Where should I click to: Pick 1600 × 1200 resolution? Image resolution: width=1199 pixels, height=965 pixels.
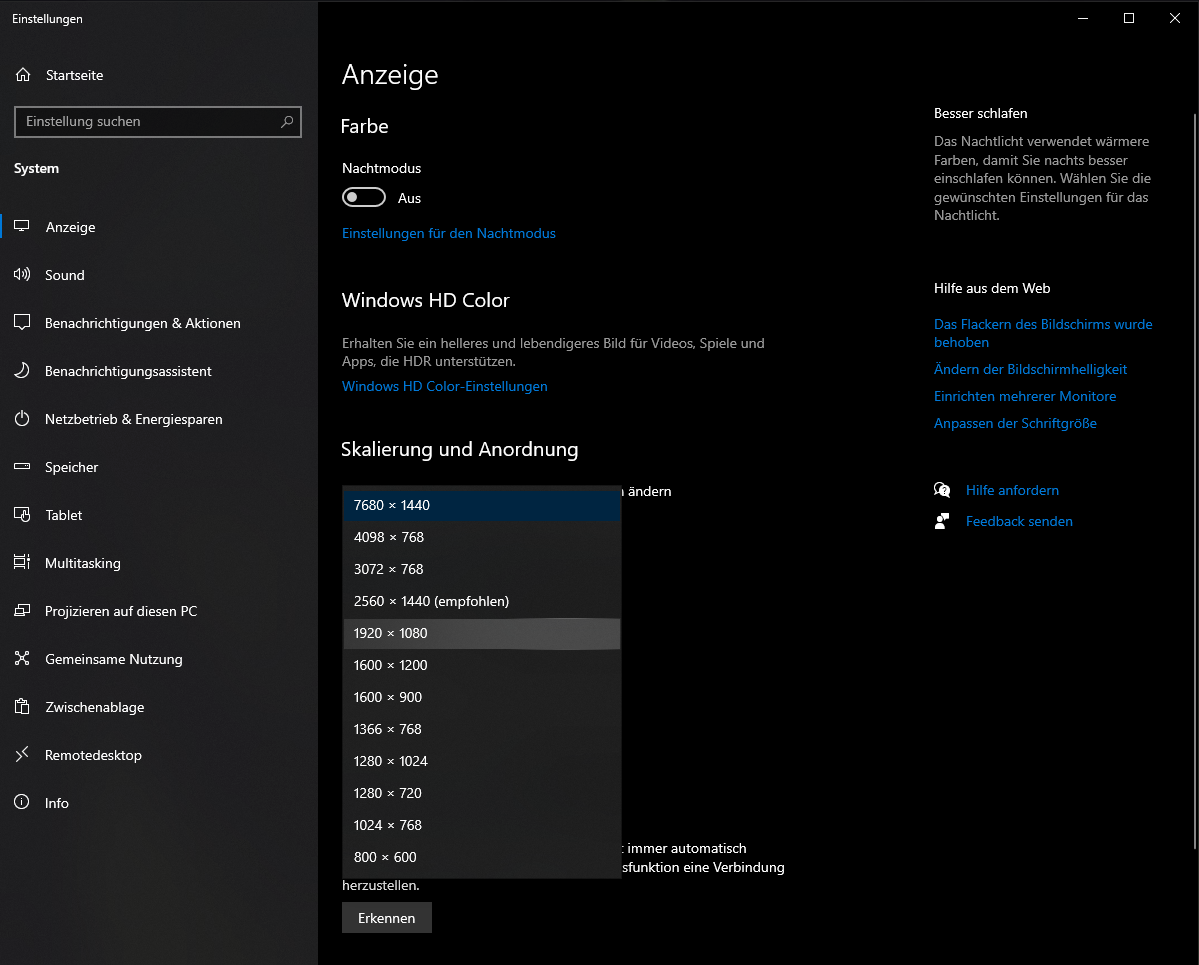482,666
